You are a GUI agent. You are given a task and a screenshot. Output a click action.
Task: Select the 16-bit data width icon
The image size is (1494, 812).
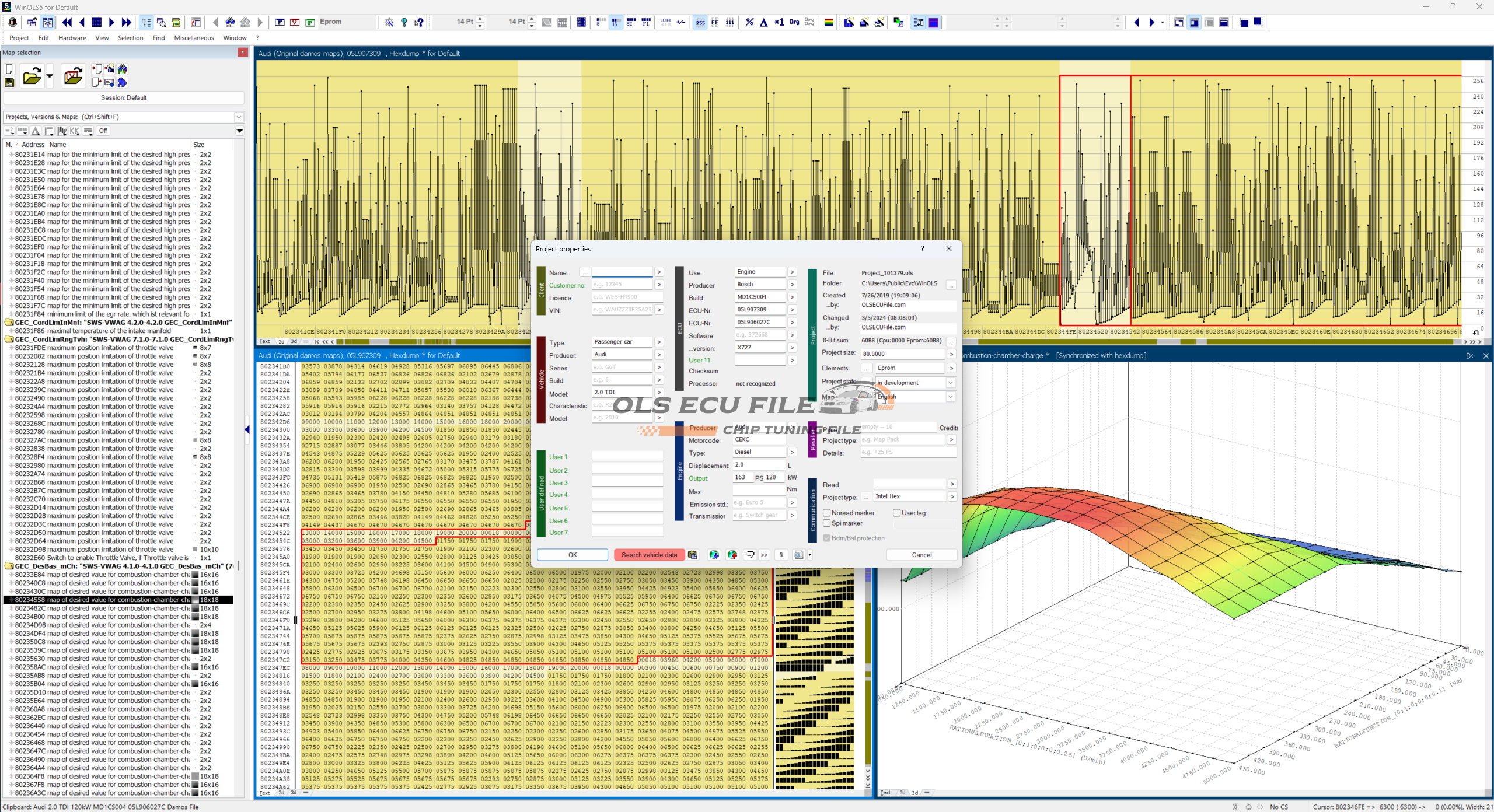click(x=615, y=22)
